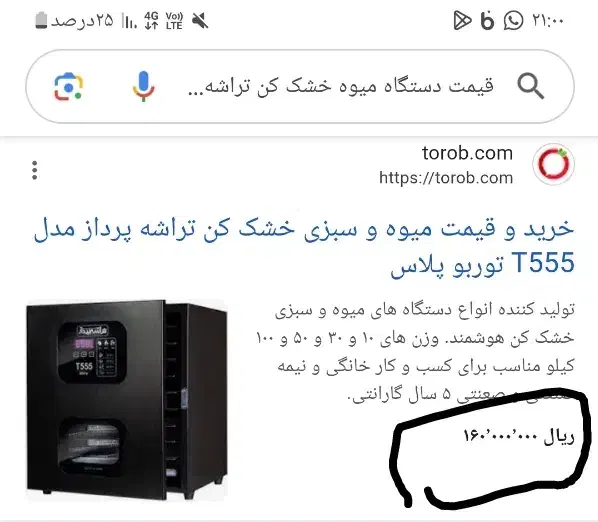Tap the muted sound status icon

[x=200, y=21]
